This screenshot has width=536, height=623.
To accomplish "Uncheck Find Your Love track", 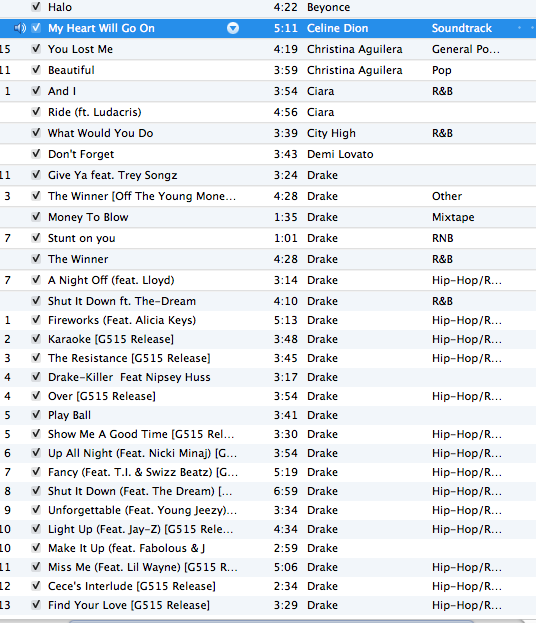I will [36, 605].
